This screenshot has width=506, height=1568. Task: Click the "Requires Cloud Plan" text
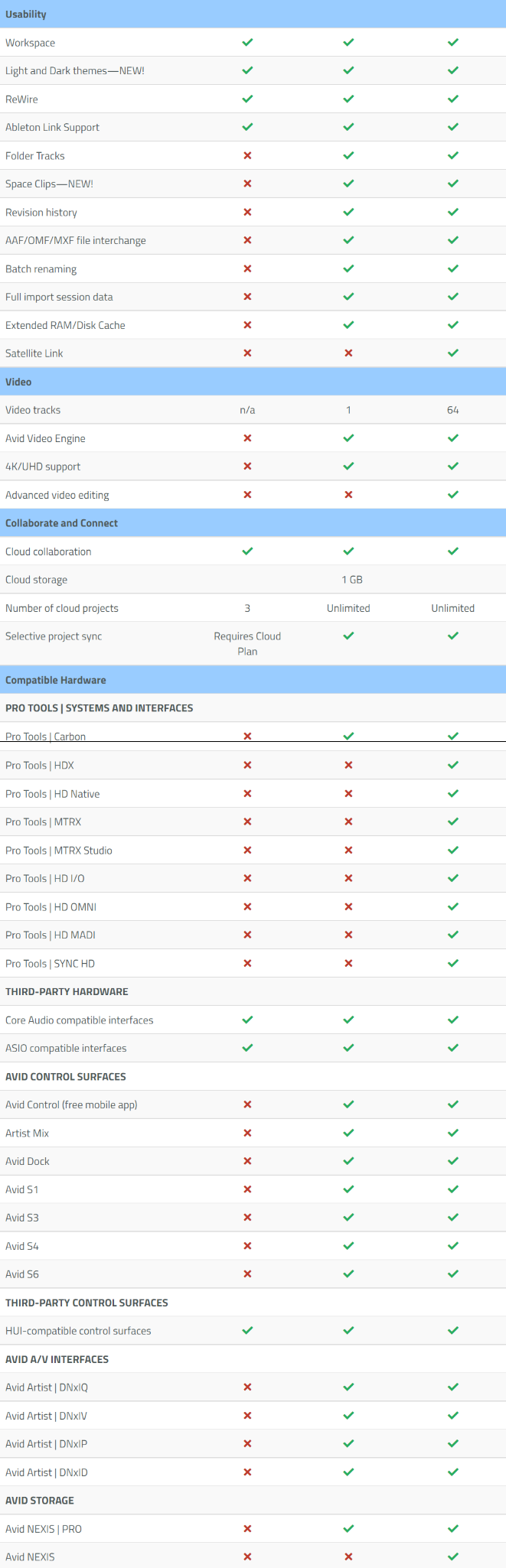(x=247, y=643)
